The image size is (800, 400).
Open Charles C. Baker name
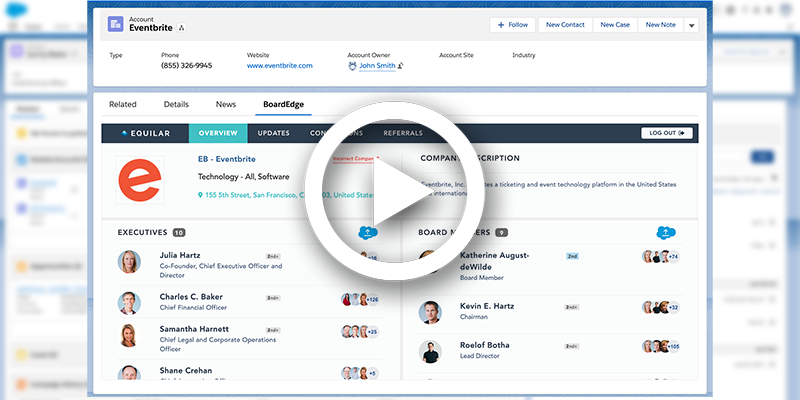191,296
